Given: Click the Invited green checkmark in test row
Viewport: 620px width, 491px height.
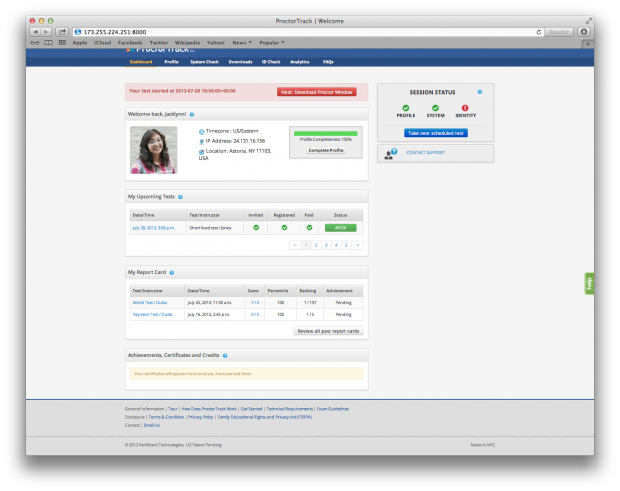Looking at the screenshot, I should 256,227.
